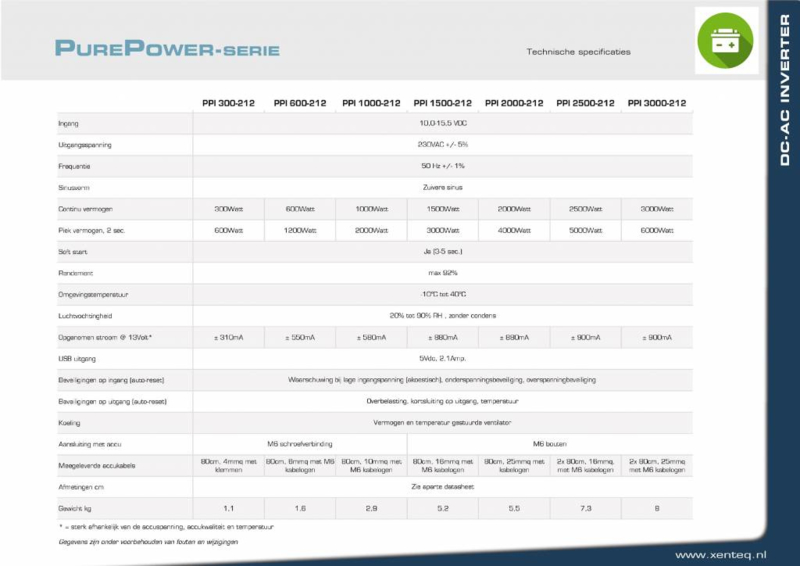Click the 'Frequentie' row label
This screenshot has height=566, width=800.
coord(74,166)
